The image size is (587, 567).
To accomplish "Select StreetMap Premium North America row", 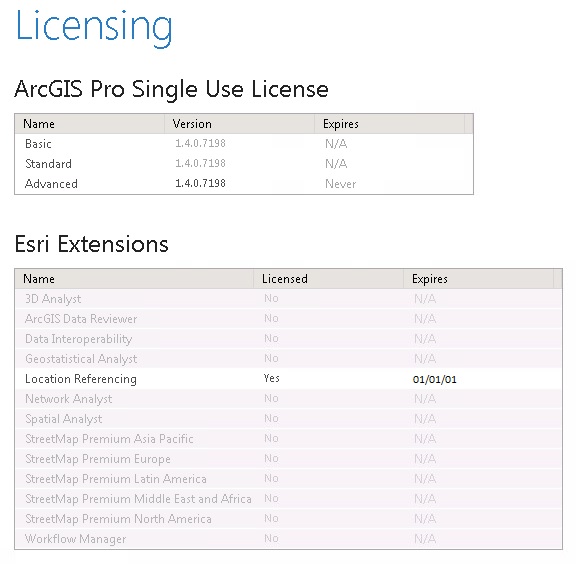I will click(x=288, y=519).
